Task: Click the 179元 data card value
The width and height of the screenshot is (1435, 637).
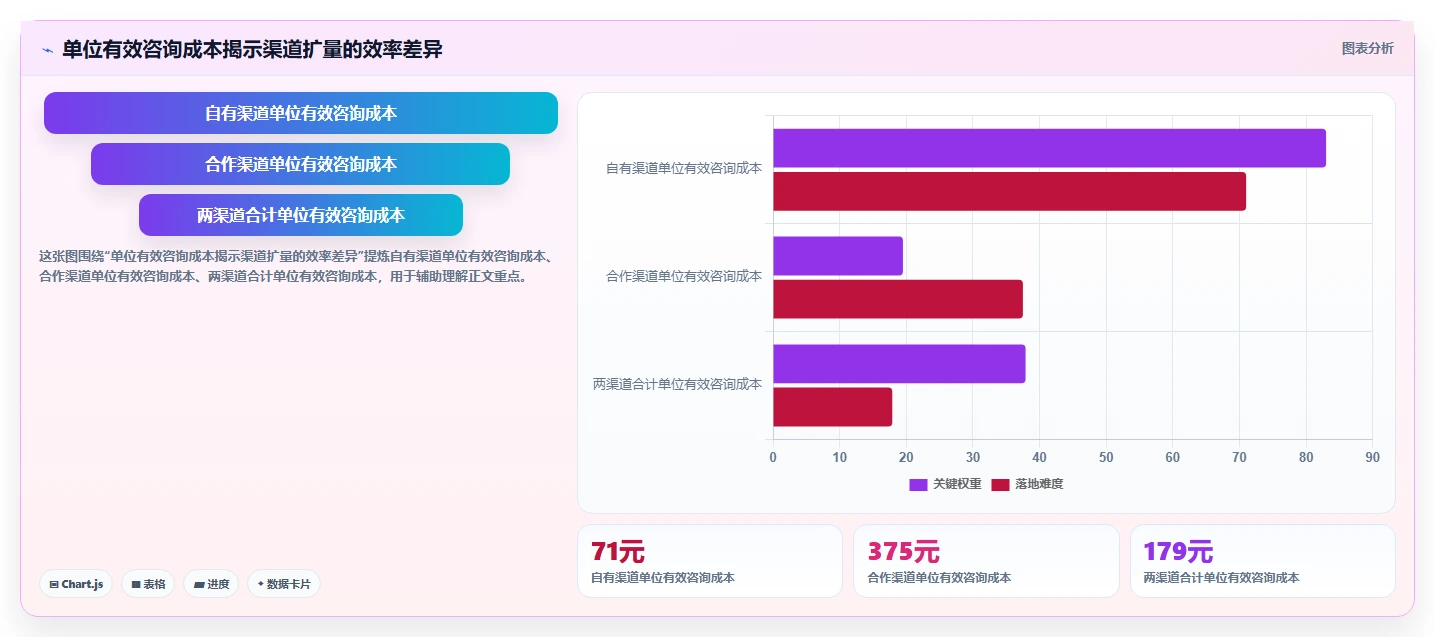Action: pos(1179,551)
